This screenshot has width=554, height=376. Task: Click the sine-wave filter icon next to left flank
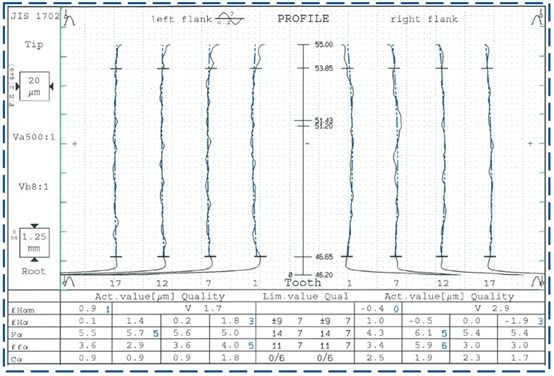click(230, 18)
